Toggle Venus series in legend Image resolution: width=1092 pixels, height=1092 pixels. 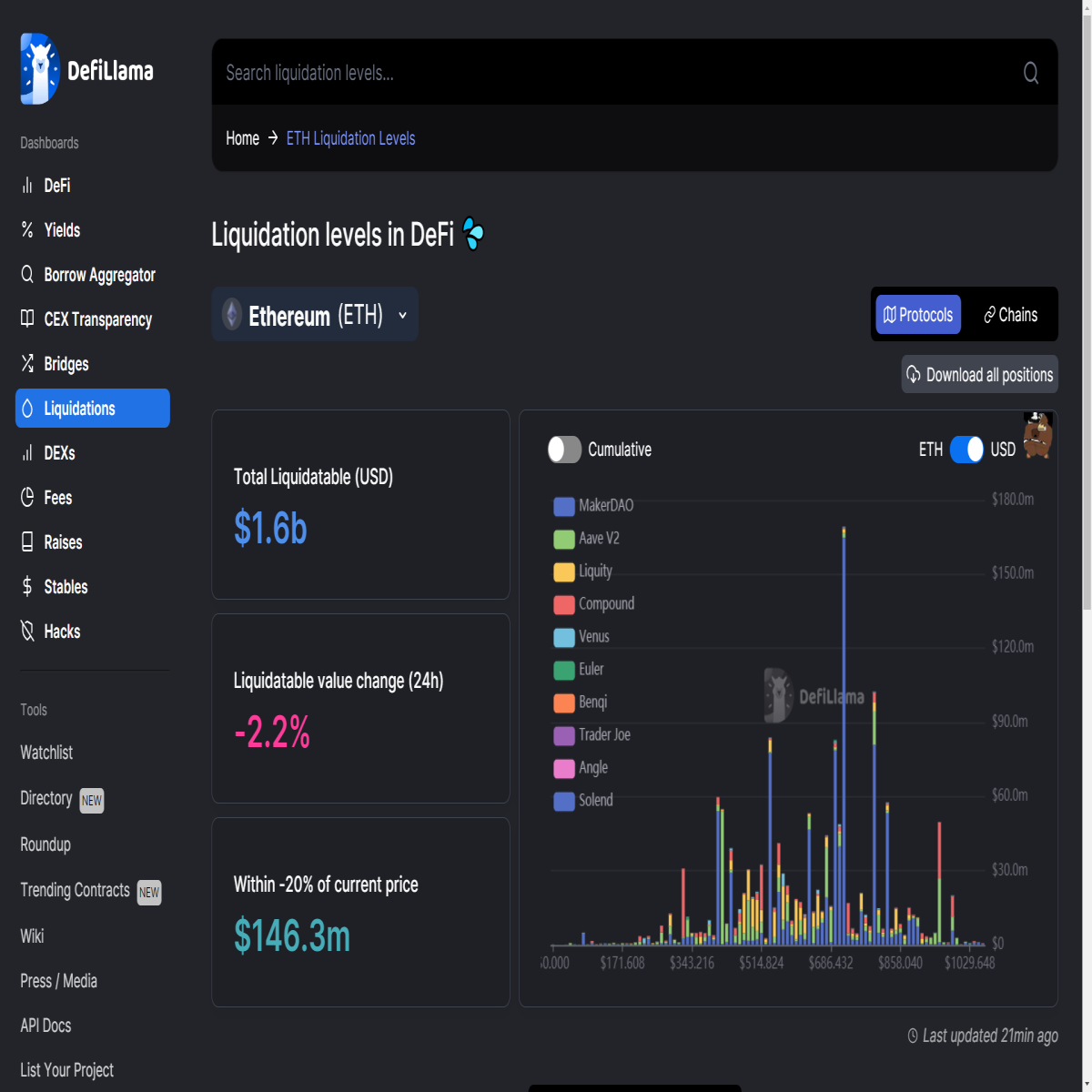pyautogui.click(x=581, y=636)
